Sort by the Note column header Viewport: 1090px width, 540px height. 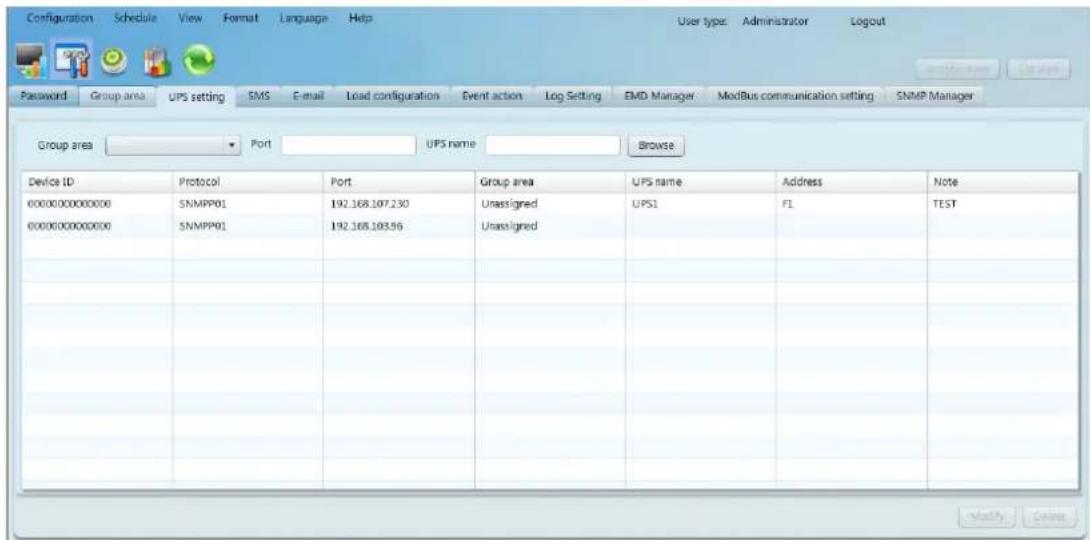(x=1004, y=181)
